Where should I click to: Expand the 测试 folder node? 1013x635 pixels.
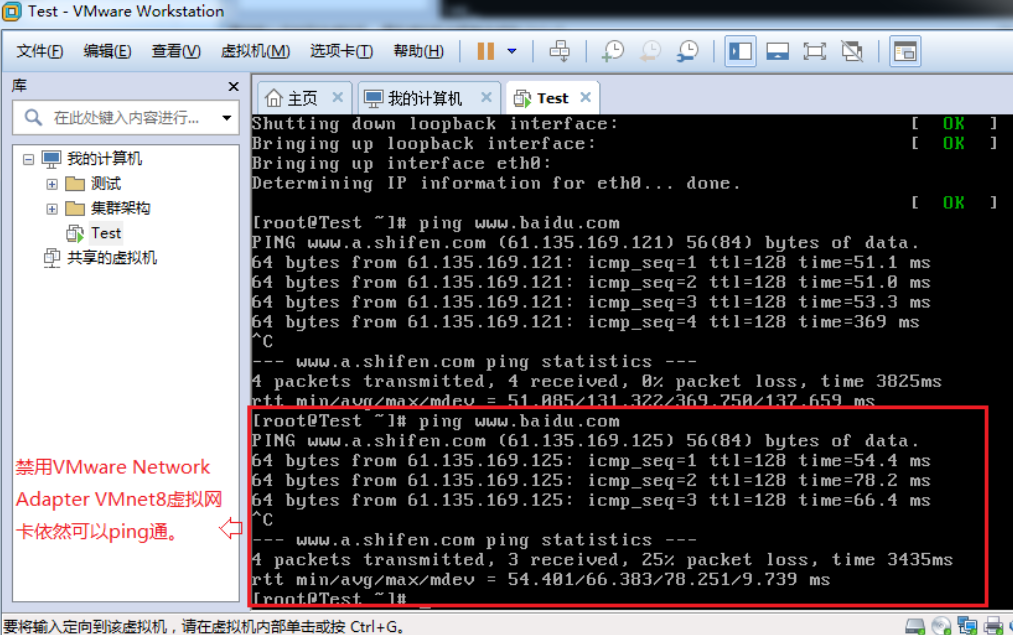[52, 184]
